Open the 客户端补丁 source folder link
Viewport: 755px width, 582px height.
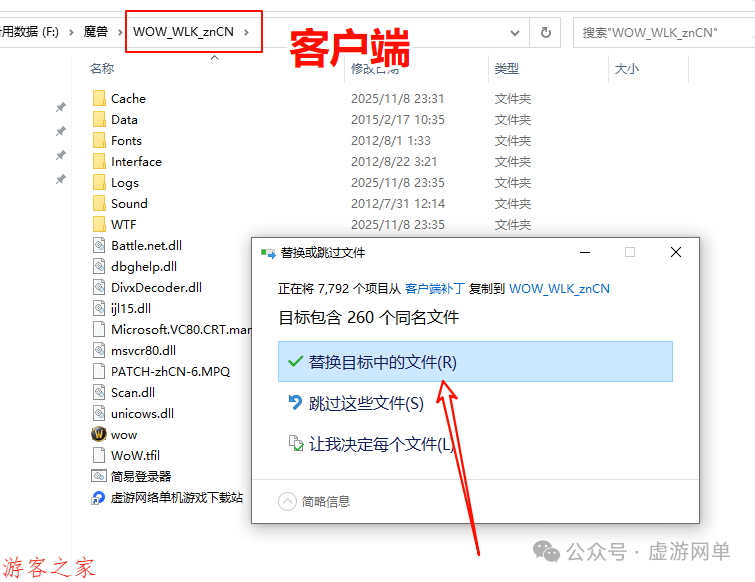(434, 288)
